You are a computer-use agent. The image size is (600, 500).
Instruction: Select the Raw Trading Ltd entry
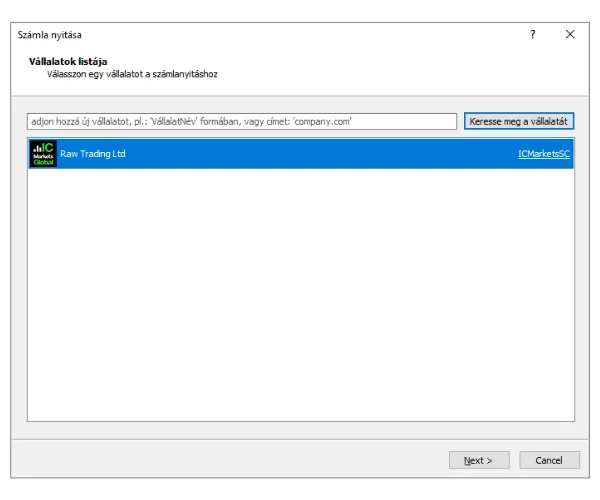click(x=93, y=154)
